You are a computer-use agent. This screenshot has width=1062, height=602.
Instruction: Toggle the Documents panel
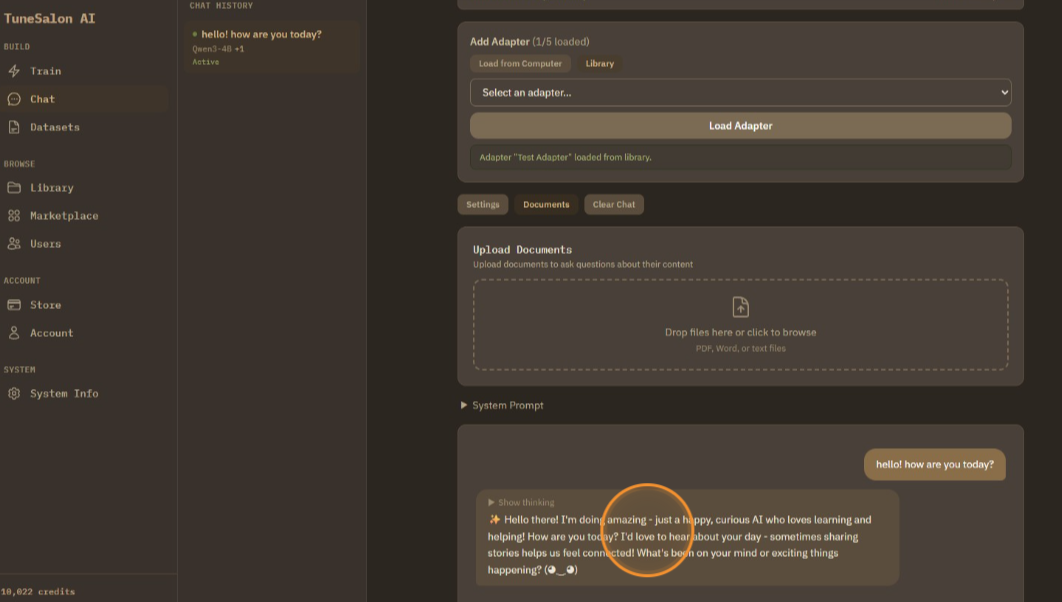(x=546, y=205)
